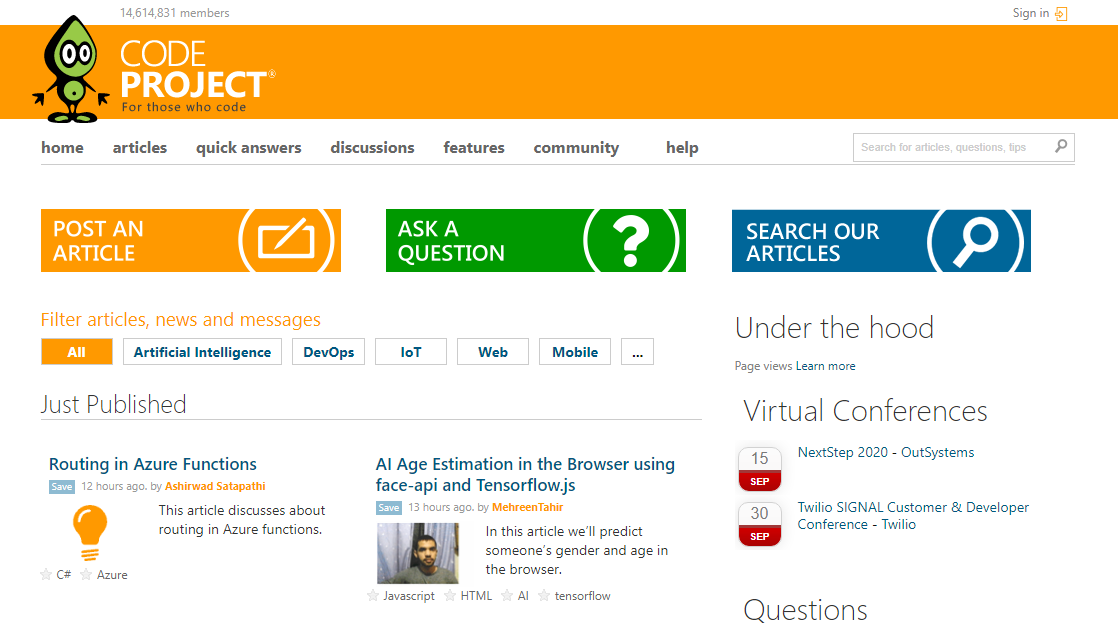Open the September 15 calendar icon
The width and height of the screenshot is (1118, 626).
coord(759,469)
